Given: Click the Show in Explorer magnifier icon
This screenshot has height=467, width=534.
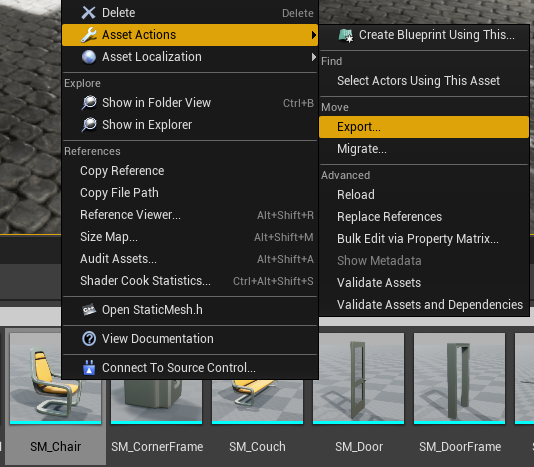Looking at the screenshot, I should 89,125.
